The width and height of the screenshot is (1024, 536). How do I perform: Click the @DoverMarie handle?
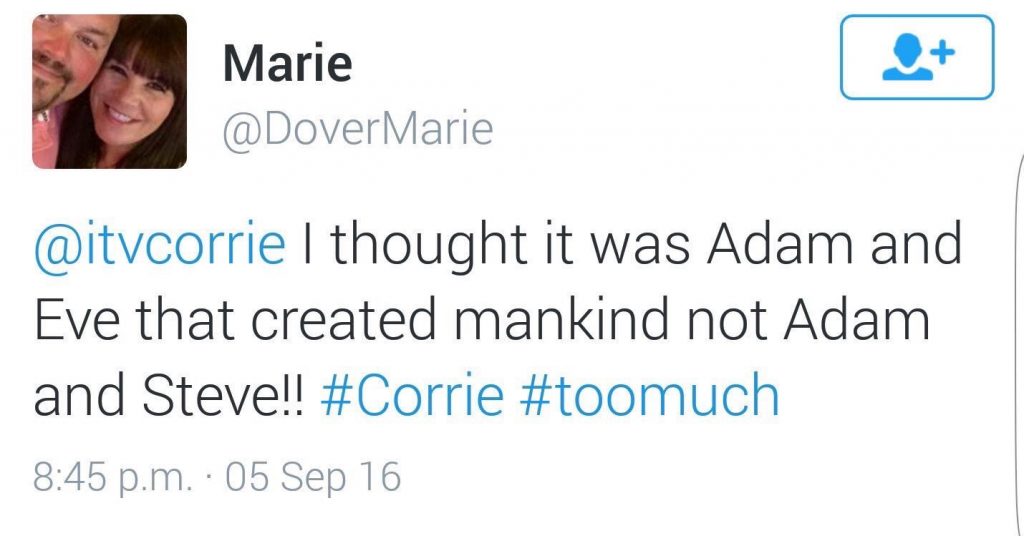pos(357,128)
